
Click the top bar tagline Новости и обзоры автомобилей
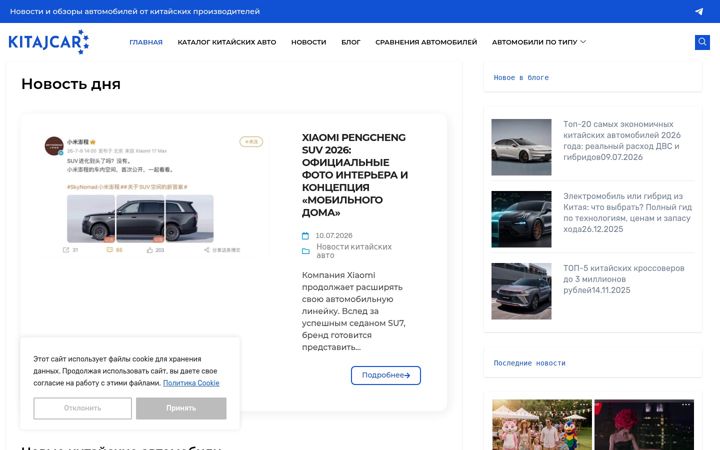click(135, 11)
